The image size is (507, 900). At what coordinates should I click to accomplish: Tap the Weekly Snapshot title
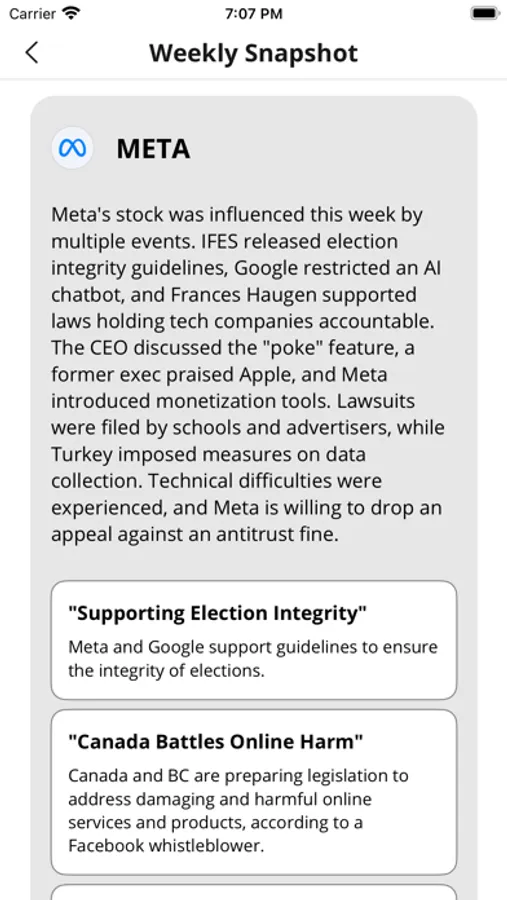tap(253, 53)
